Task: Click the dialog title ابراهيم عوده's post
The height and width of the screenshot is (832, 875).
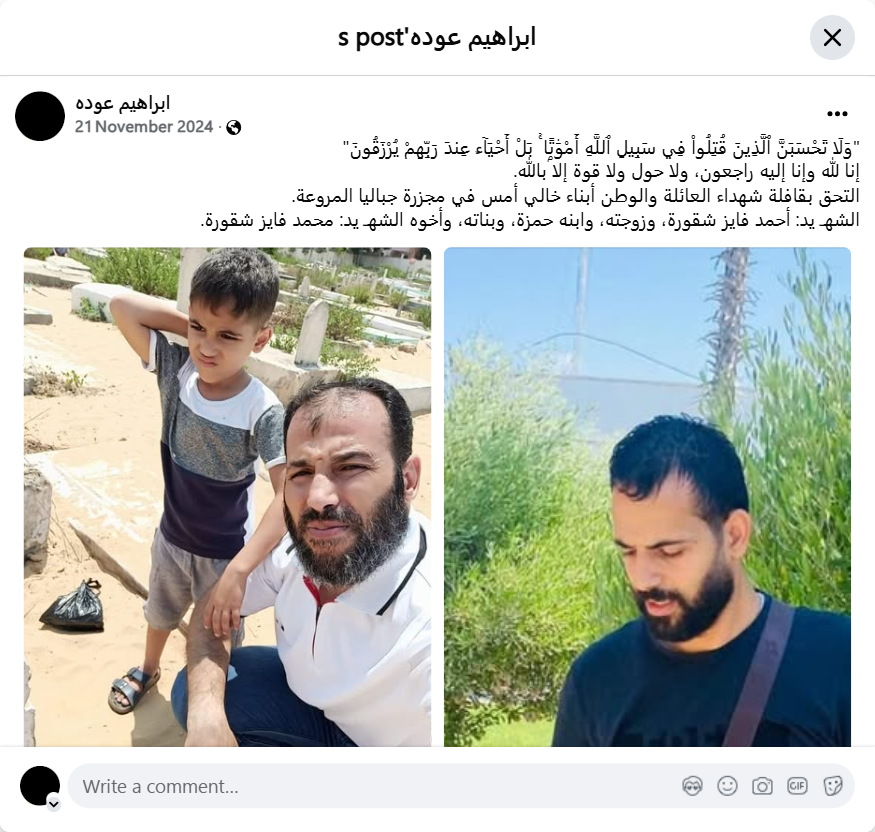Action: [437, 38]
